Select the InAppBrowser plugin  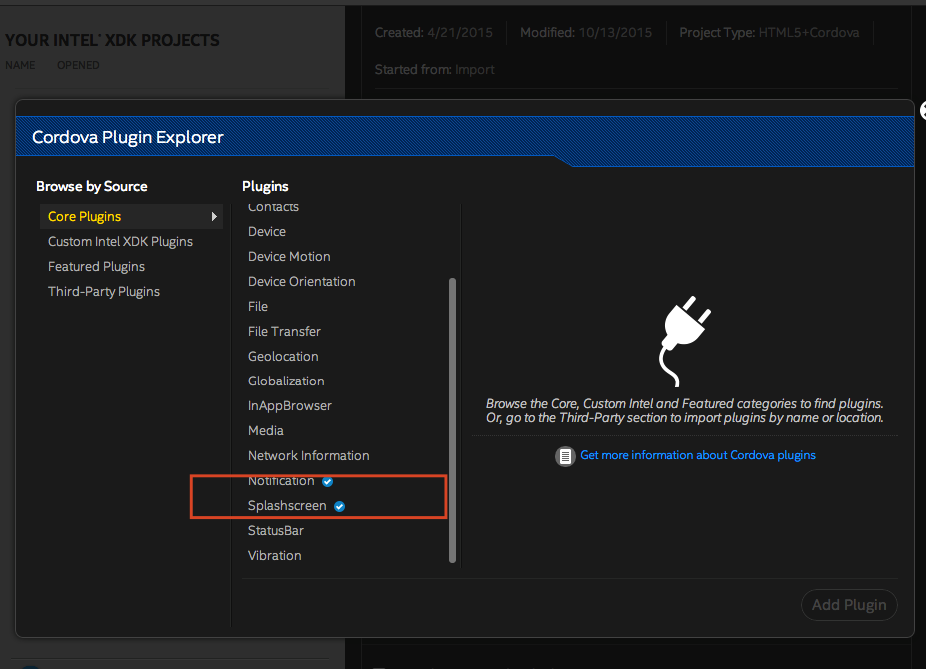(x=289, y=406)
